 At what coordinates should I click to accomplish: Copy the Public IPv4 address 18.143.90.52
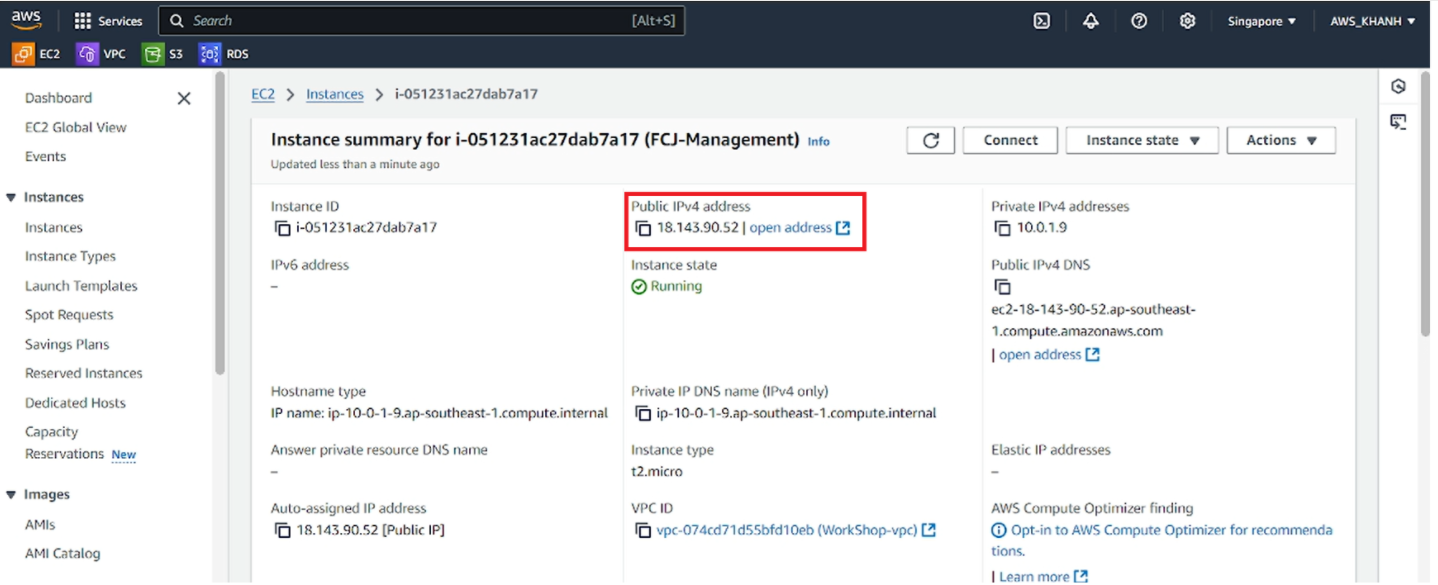(x=643, y=227)
